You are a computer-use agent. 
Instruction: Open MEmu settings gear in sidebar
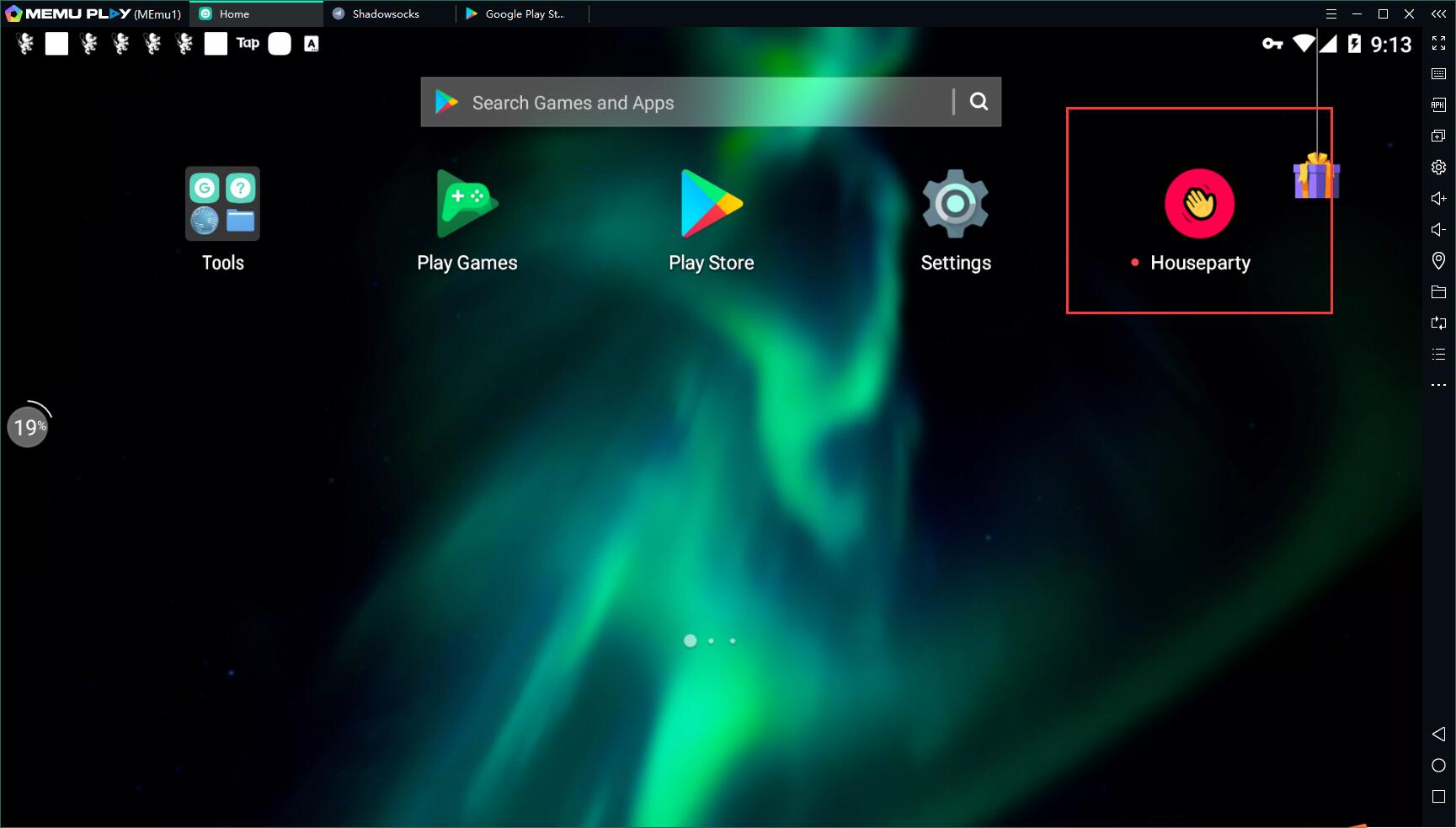(x=1438, y=167)
